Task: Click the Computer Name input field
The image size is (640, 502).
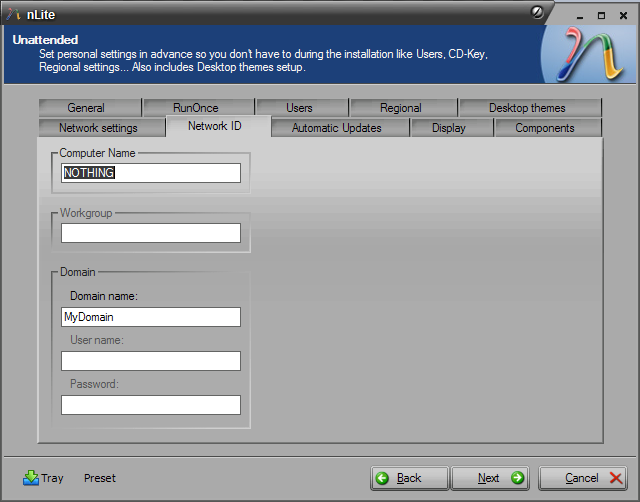Action: pyautogui.click(x=151, y=173)
